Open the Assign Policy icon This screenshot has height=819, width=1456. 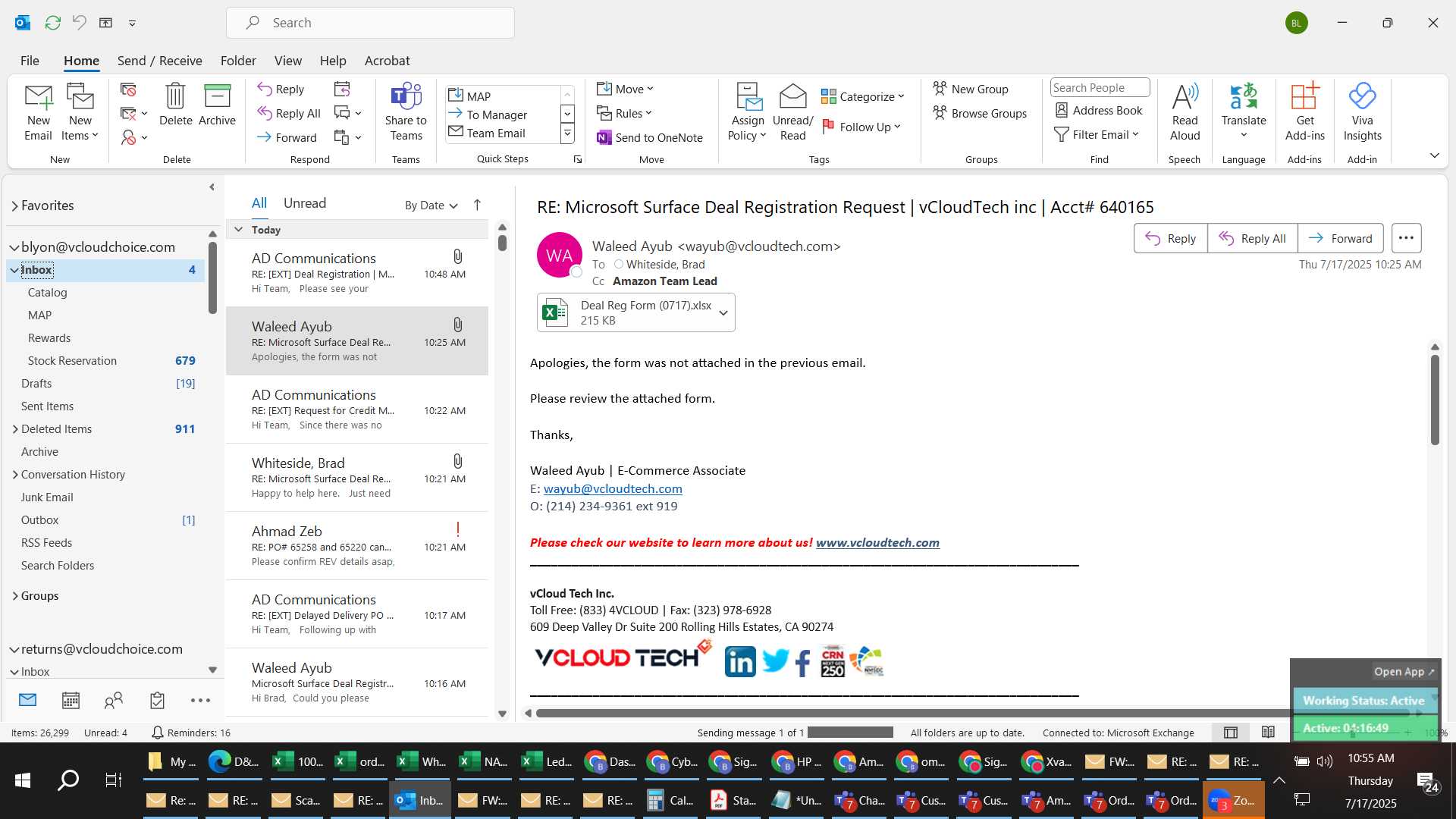pos(748,112)
